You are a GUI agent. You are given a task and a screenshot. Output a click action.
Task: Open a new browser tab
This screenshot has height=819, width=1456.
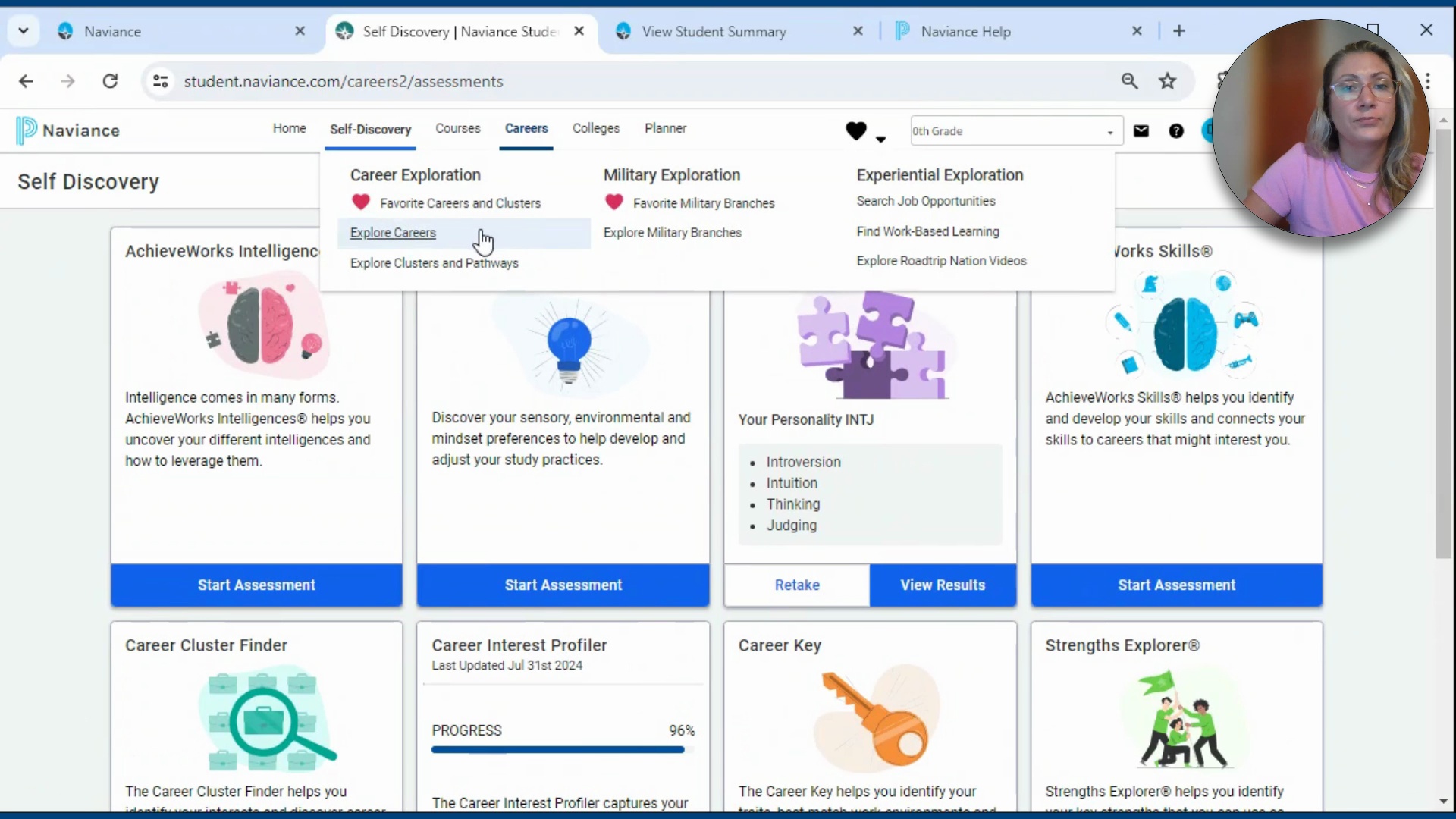[x=1179, y=31]
